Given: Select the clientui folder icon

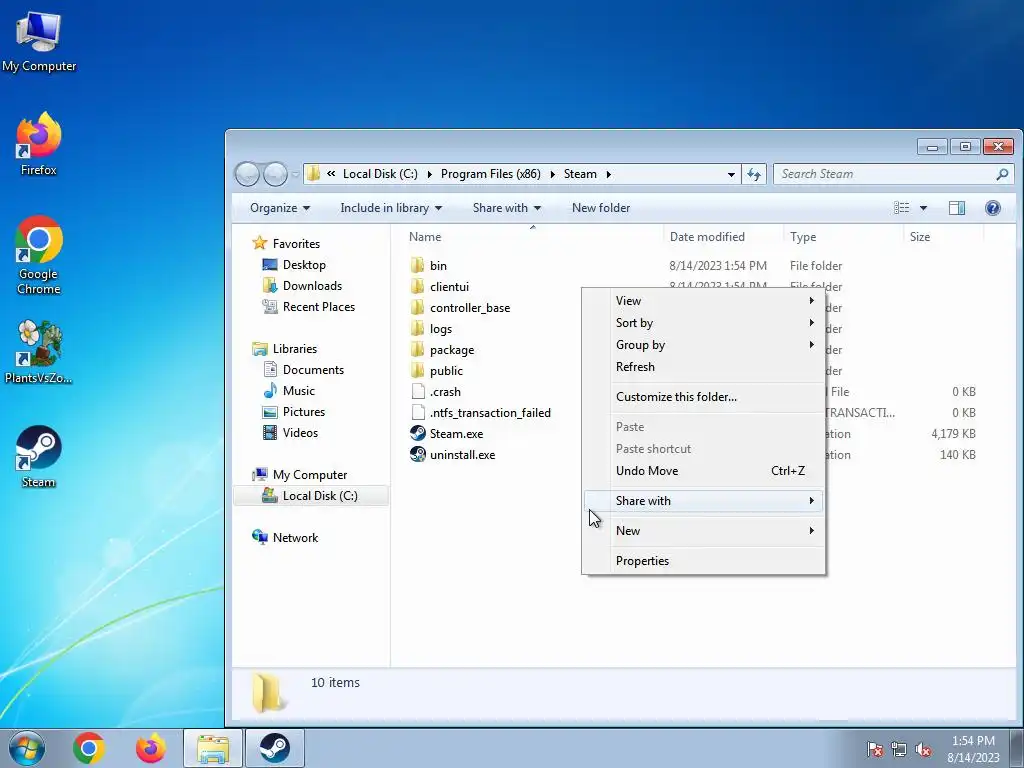Looking at the screenshot, I should point(417,287).
